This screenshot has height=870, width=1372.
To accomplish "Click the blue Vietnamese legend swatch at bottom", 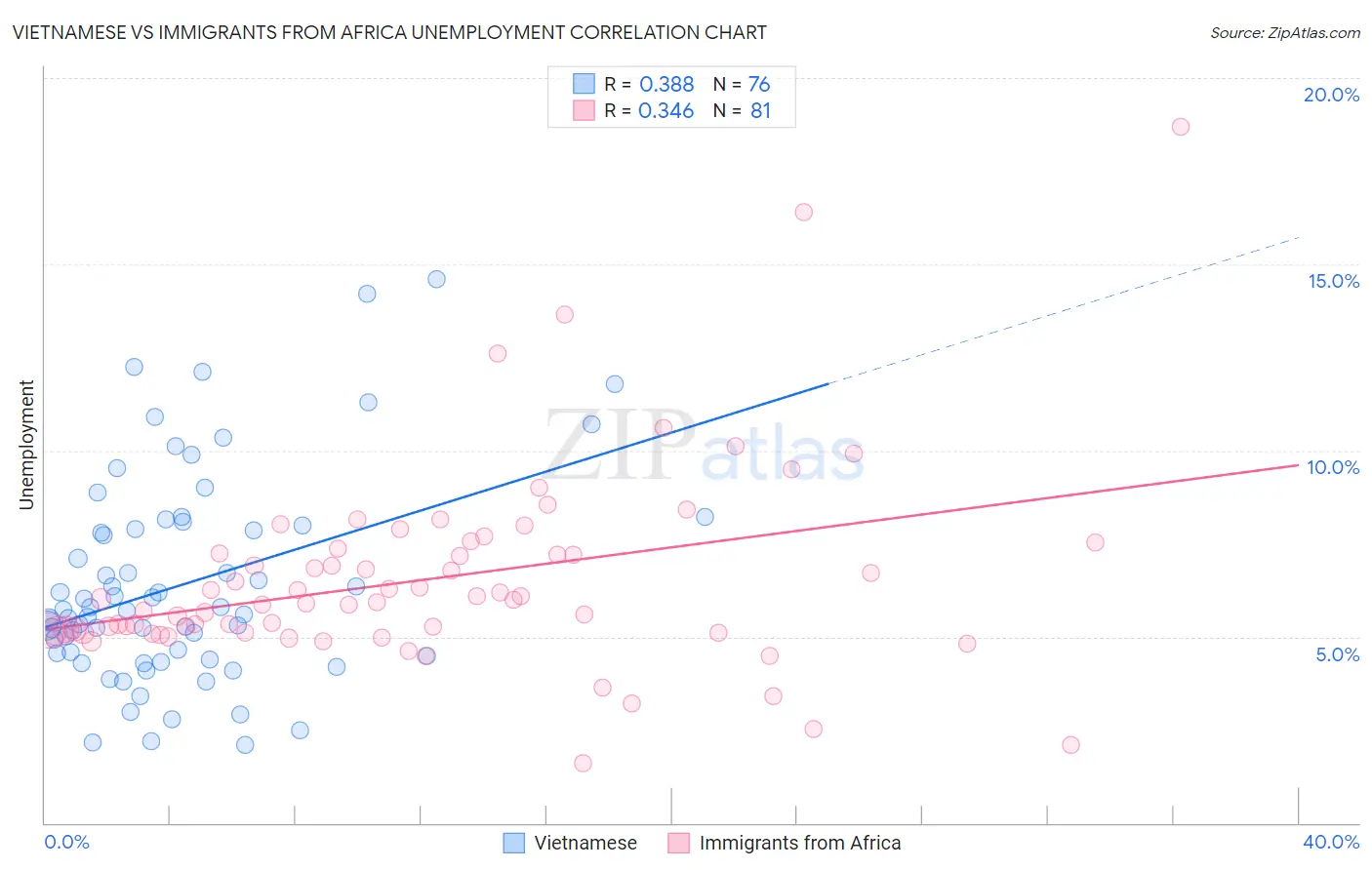I will tap(514, 843).
